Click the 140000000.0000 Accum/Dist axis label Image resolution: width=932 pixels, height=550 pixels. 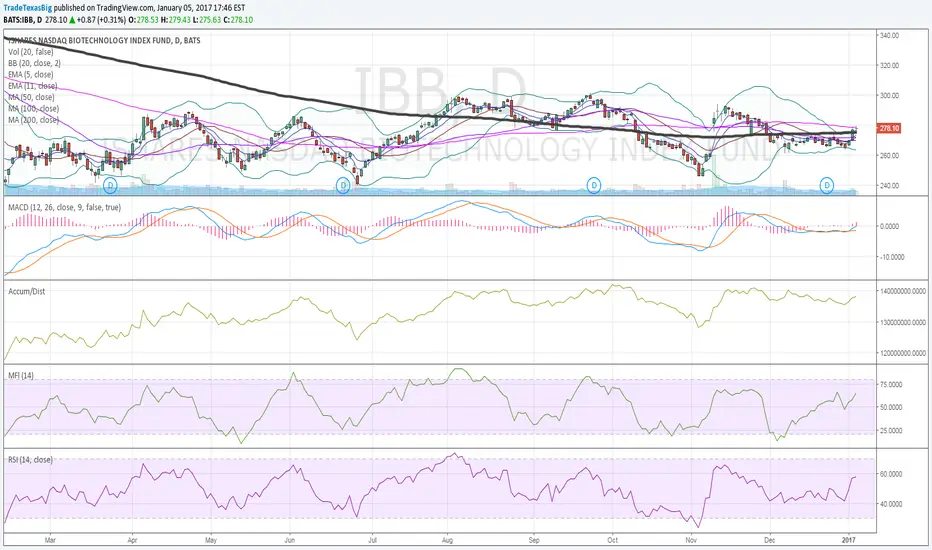pos(902,291)
